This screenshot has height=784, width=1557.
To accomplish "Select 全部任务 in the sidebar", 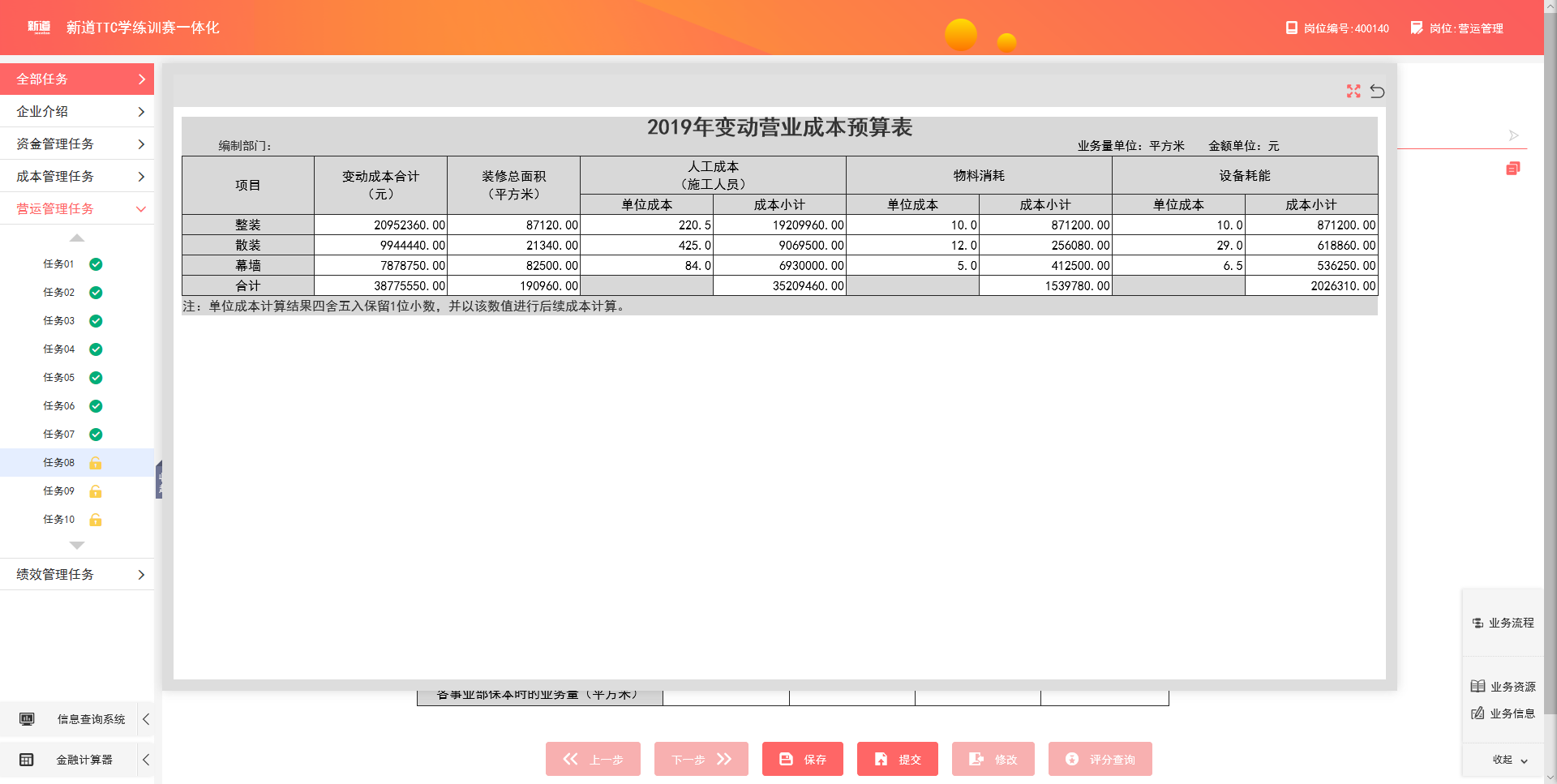I will pyautogui.click(x=77, y=79).
